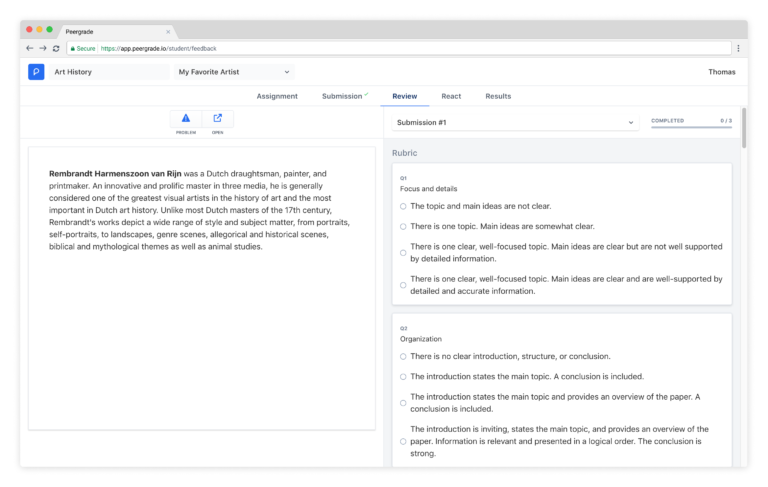This screenshot has height=487, width=768.
Task: Click the browser forward arrow
Action: coord(42,48)
